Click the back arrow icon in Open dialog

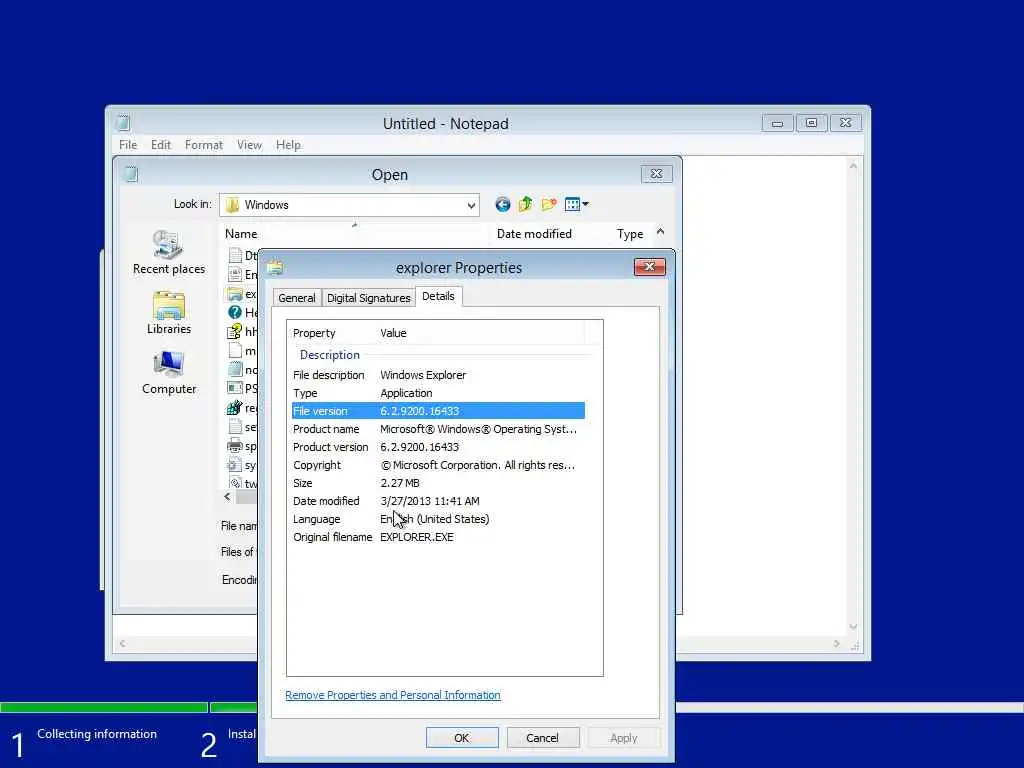[x=502, y=204]
